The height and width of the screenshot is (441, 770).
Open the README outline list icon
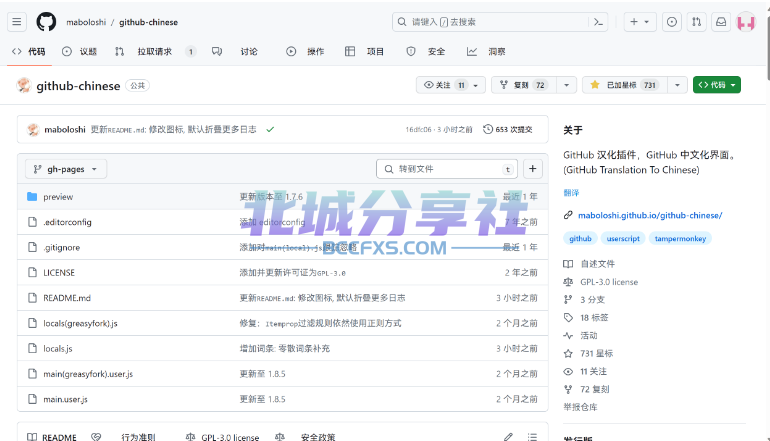pos(532,437)
